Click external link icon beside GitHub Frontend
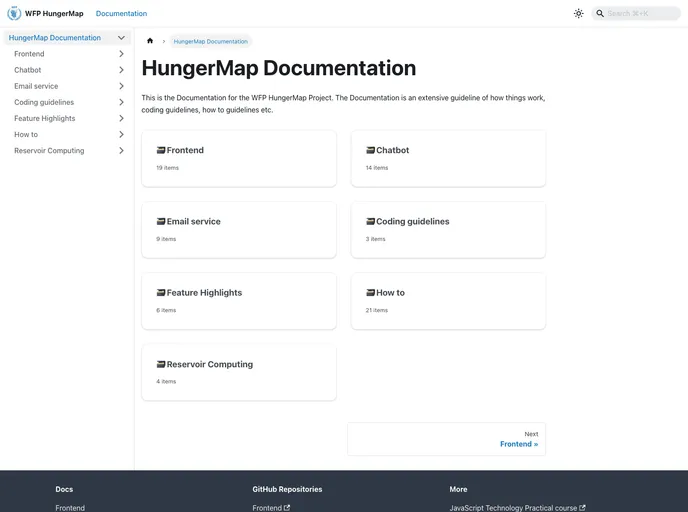688x512 pixels. 287,508
